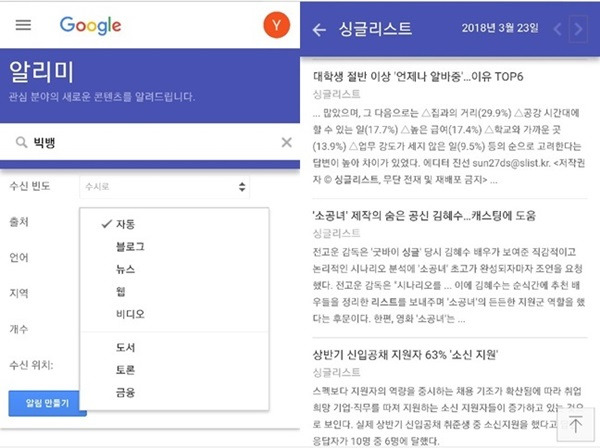Click the 빅뱅 alert search field

coord(150,142)
